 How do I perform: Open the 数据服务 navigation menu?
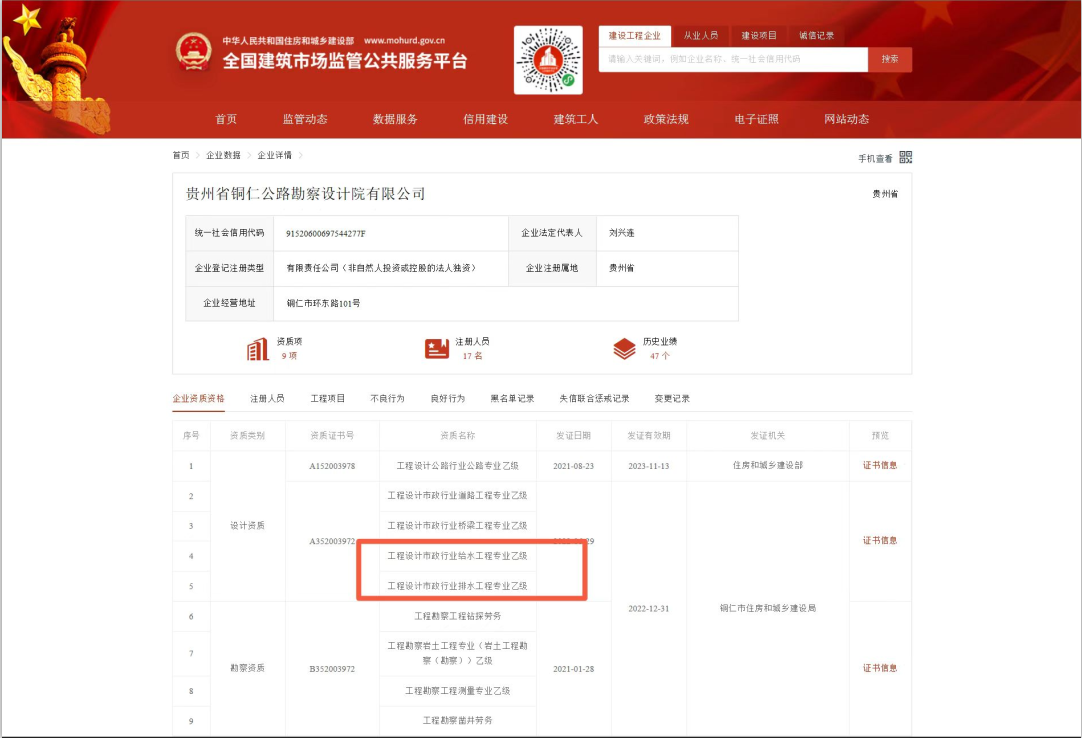coord(395,119)
